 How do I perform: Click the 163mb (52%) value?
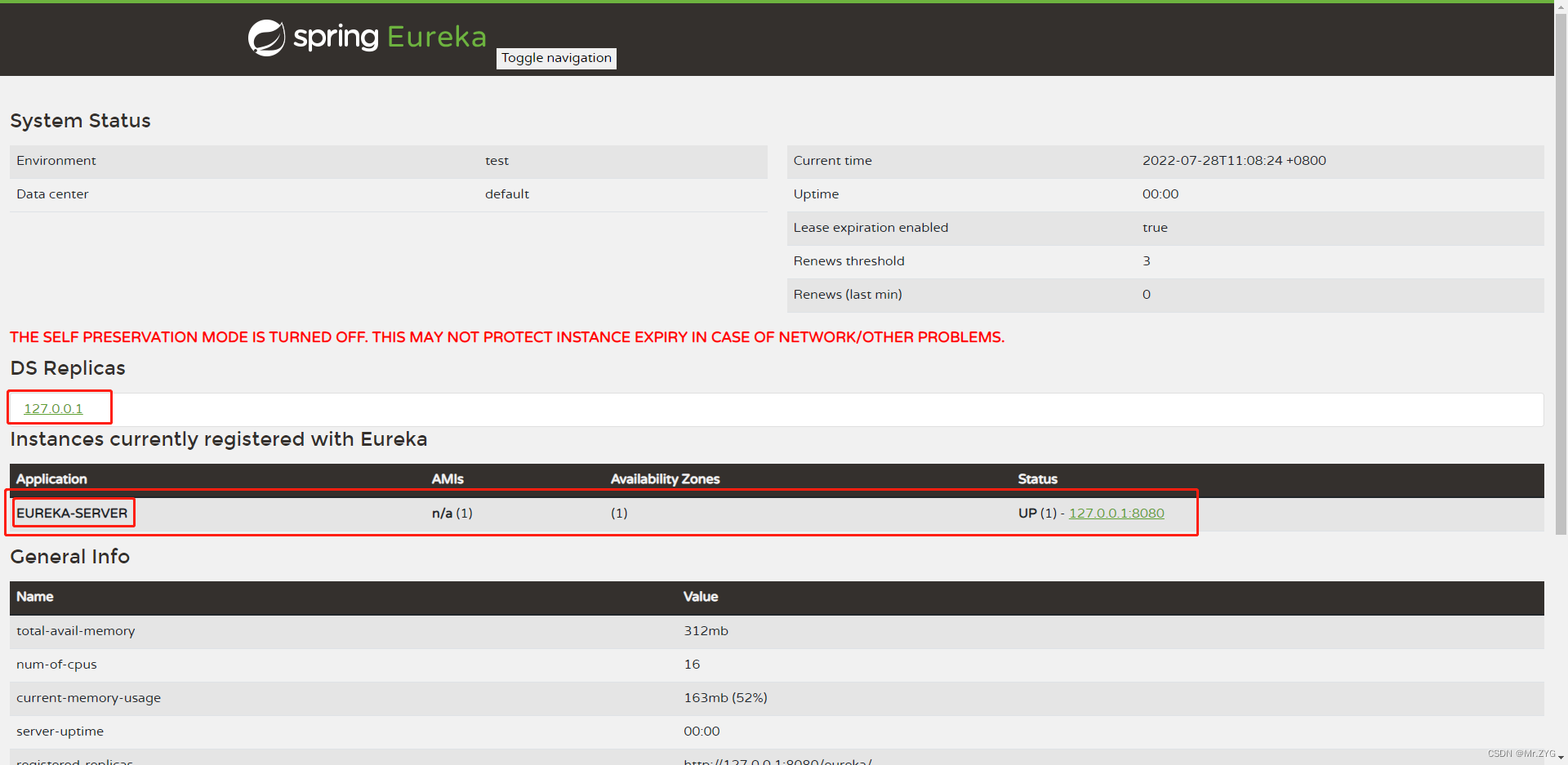[x=725, y=698]
